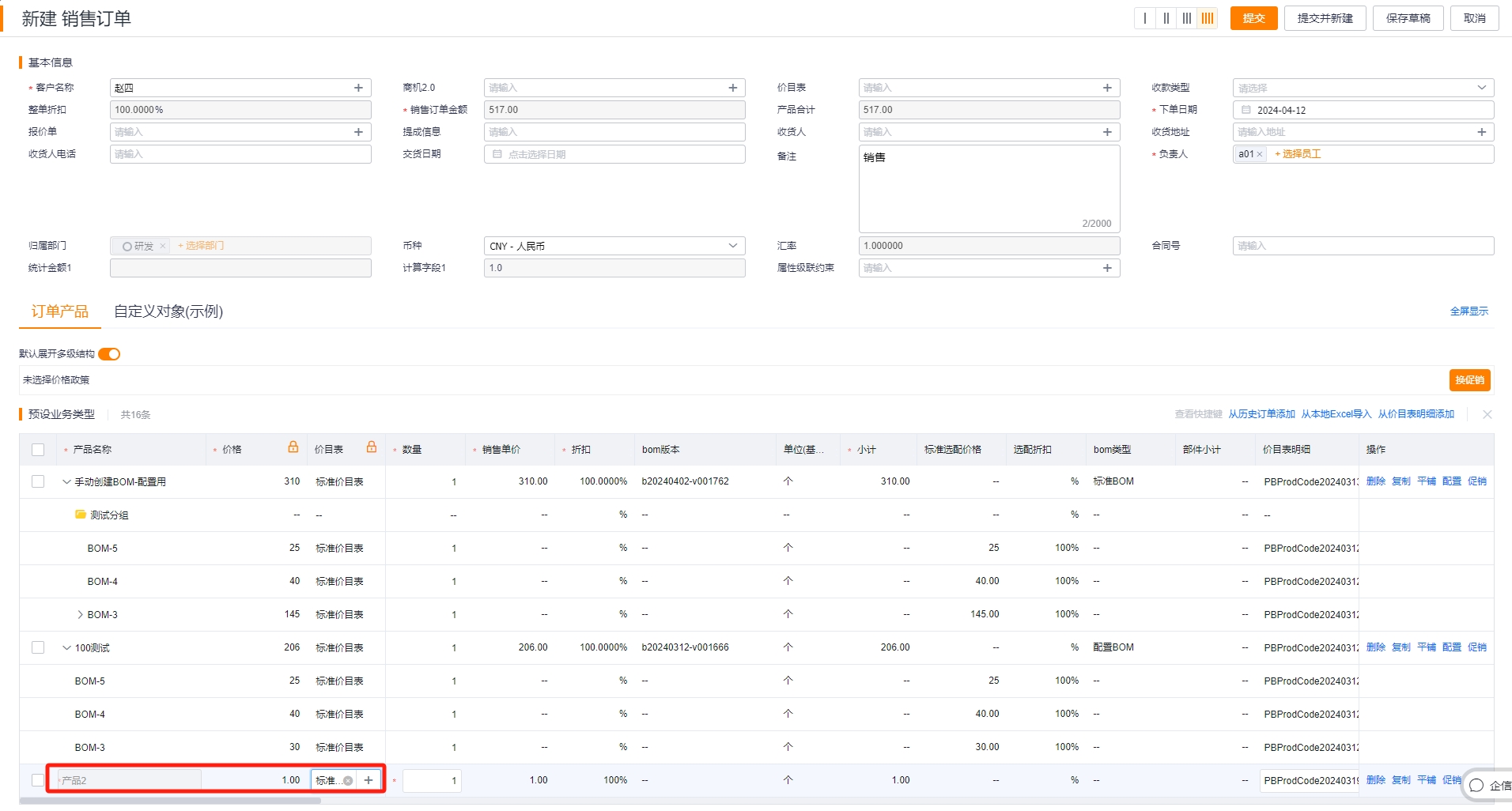Viewport: 1512px width, 811px height.
Task: Check the select-all checkbox in table header
Action: (38, 450)
